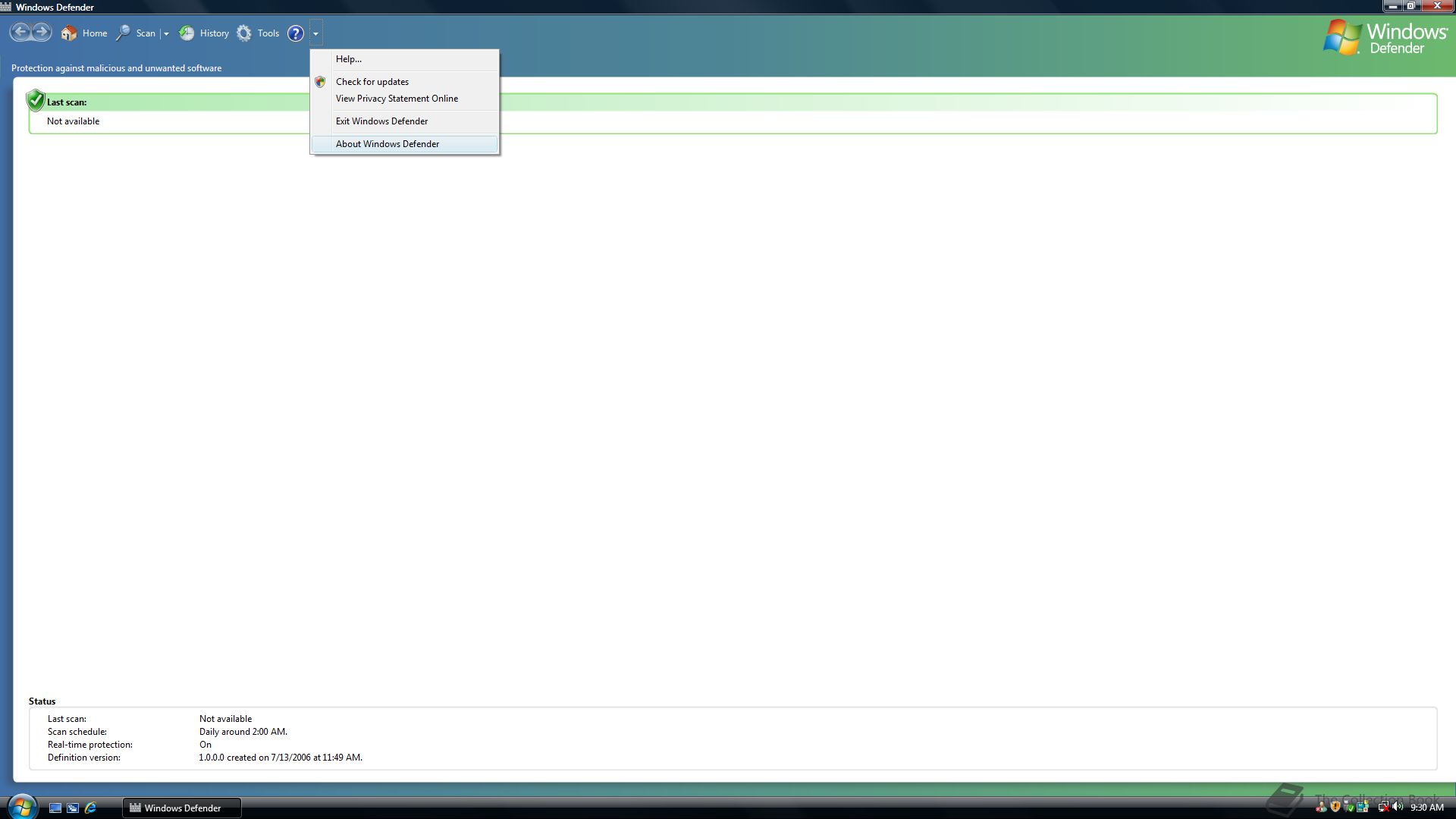Go back with the Back arrow

click(x=20, y=33)
